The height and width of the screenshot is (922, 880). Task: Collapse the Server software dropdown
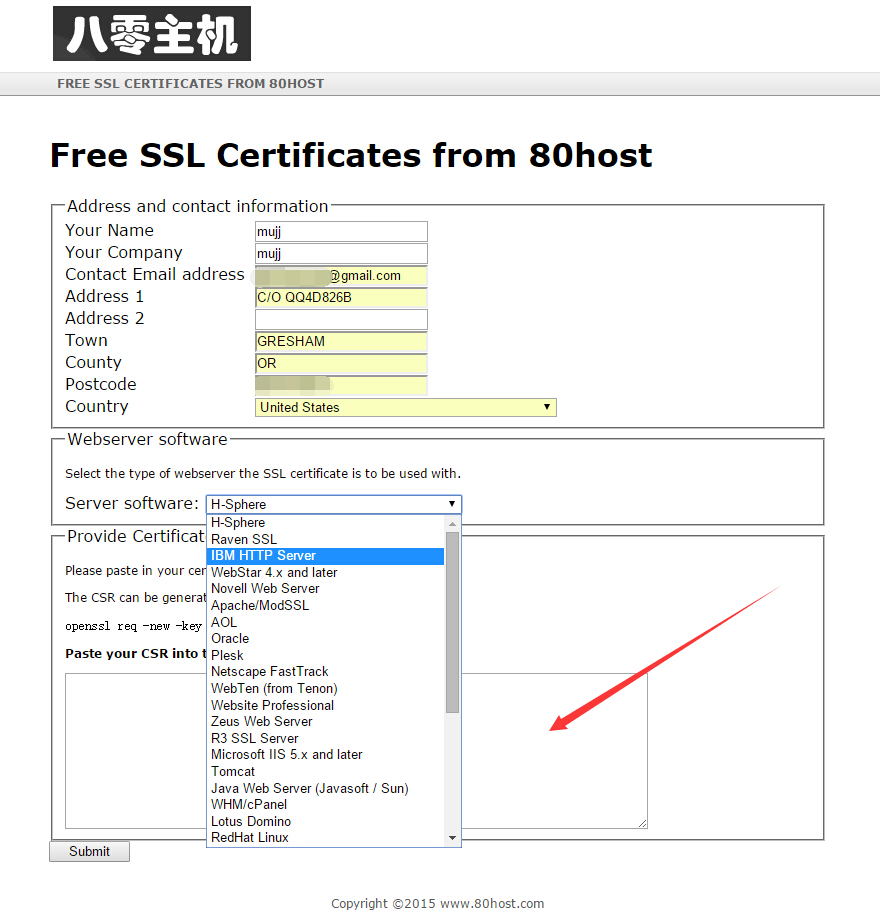tap(333, 504)
